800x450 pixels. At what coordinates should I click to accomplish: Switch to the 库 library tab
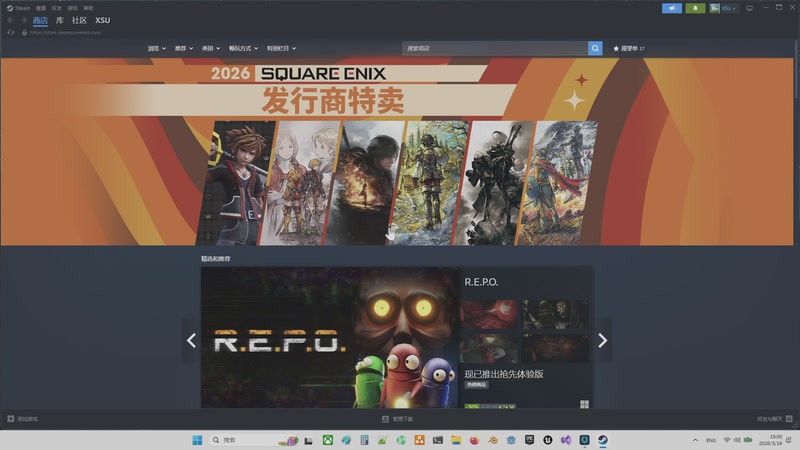(60, 20)
